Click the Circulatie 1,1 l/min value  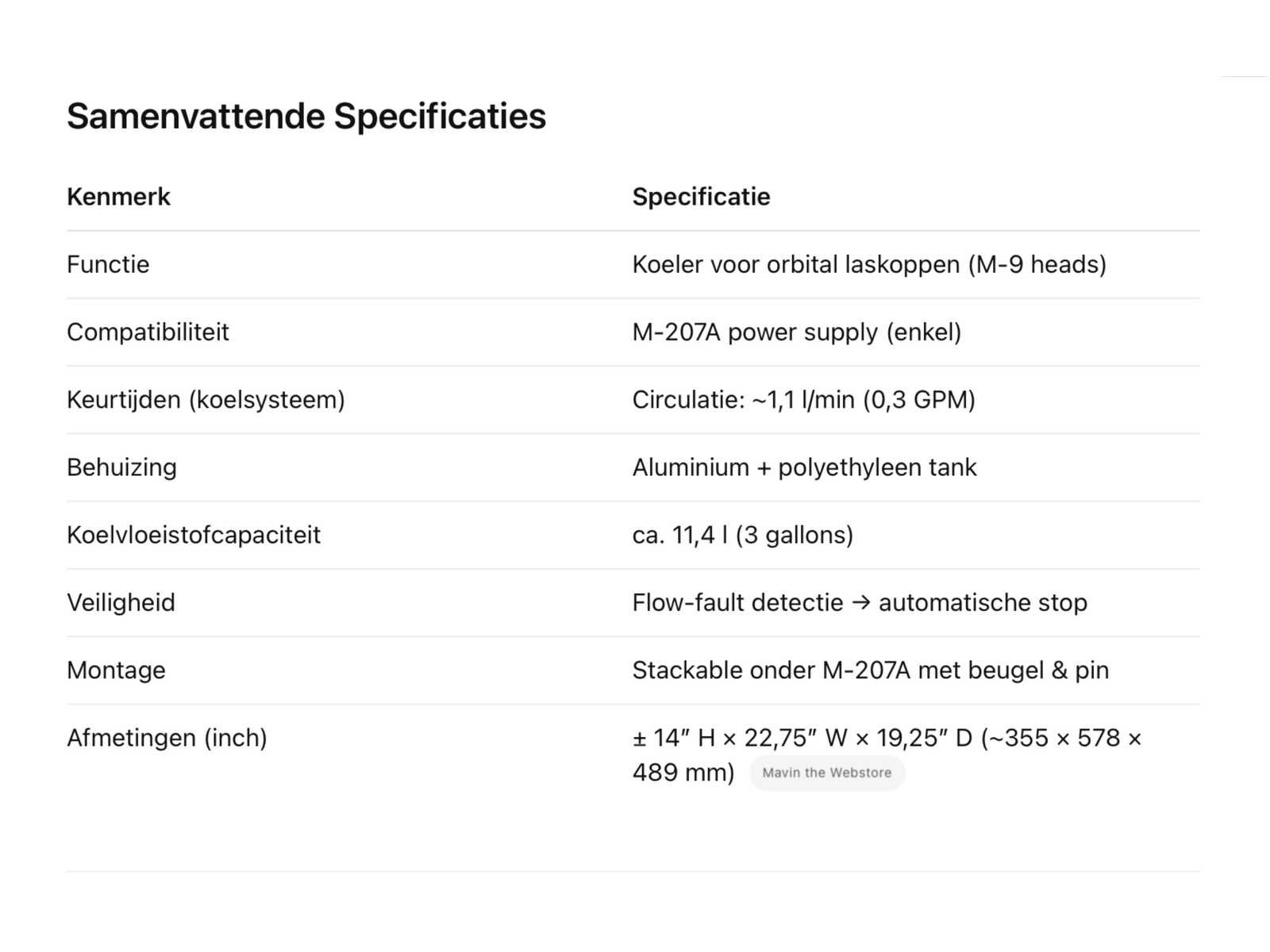(x=803, y=399)
